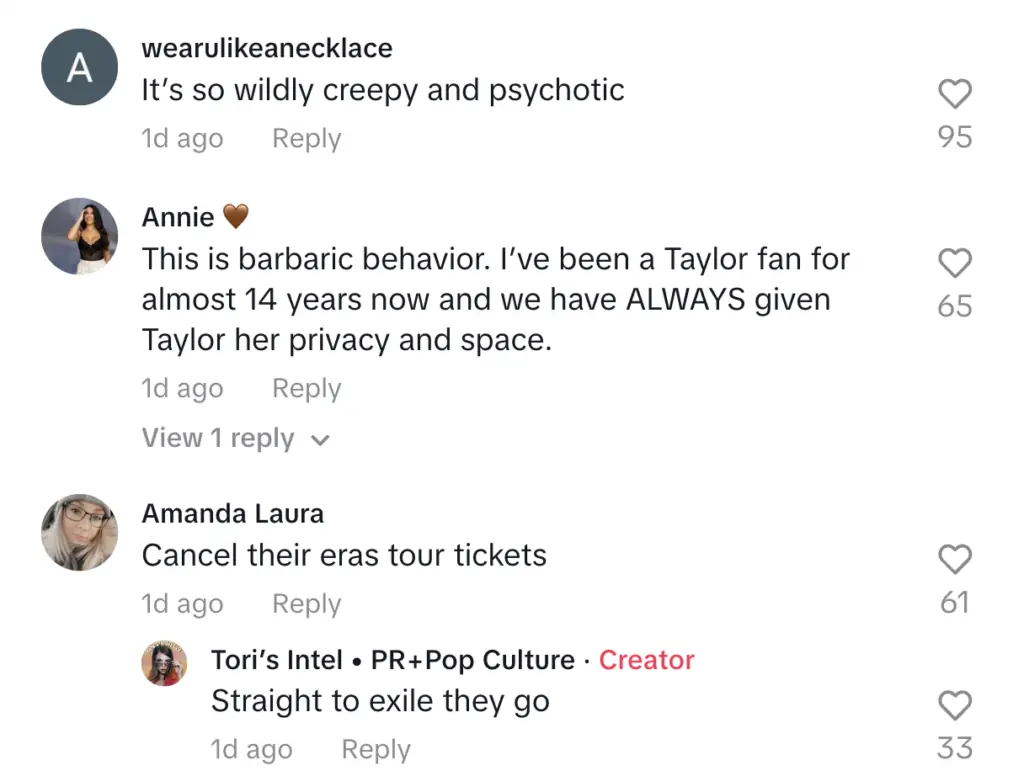Click the 65 likes count on Annie's comment

click(955, 306)
